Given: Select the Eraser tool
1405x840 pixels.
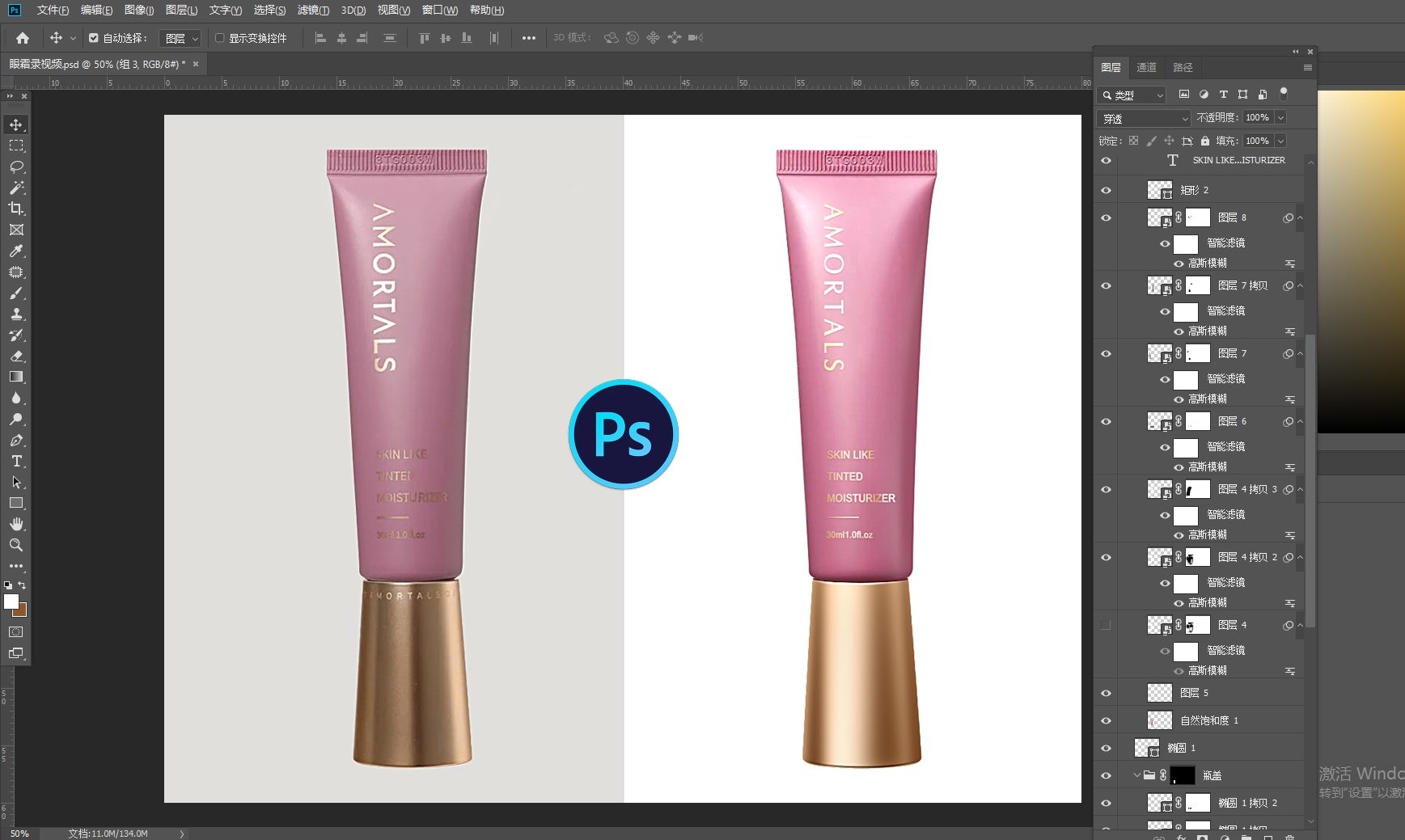Looking at the screenshot, I should click(16, 356).
